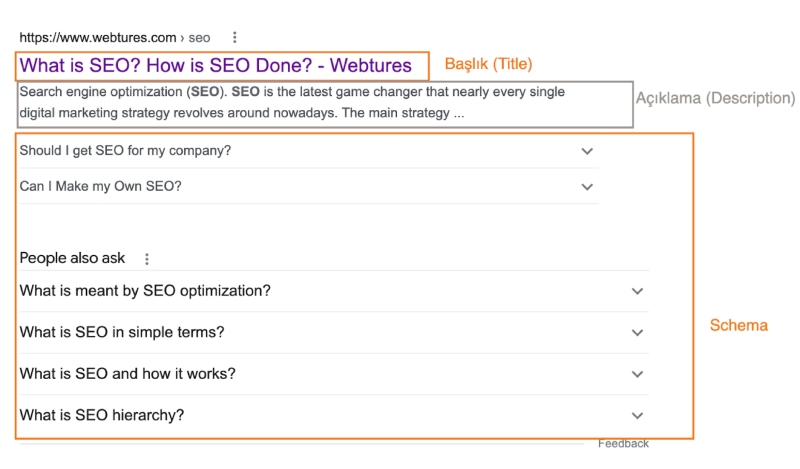The image size is (800, 469).
Task: Click the "seo" breadcrumb after the URL
Action: tap(199, 38)
